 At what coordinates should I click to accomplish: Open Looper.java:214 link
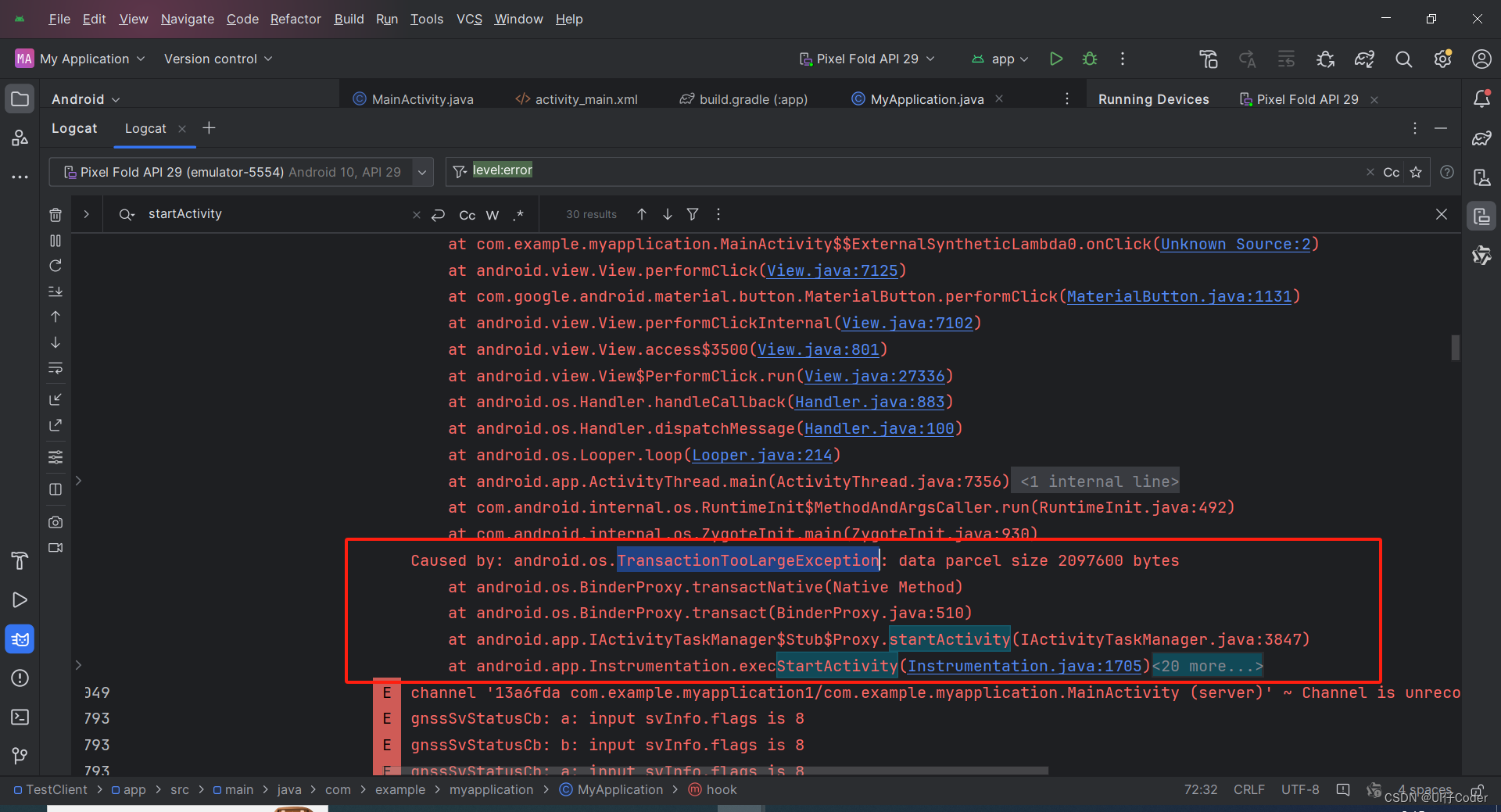762,455
